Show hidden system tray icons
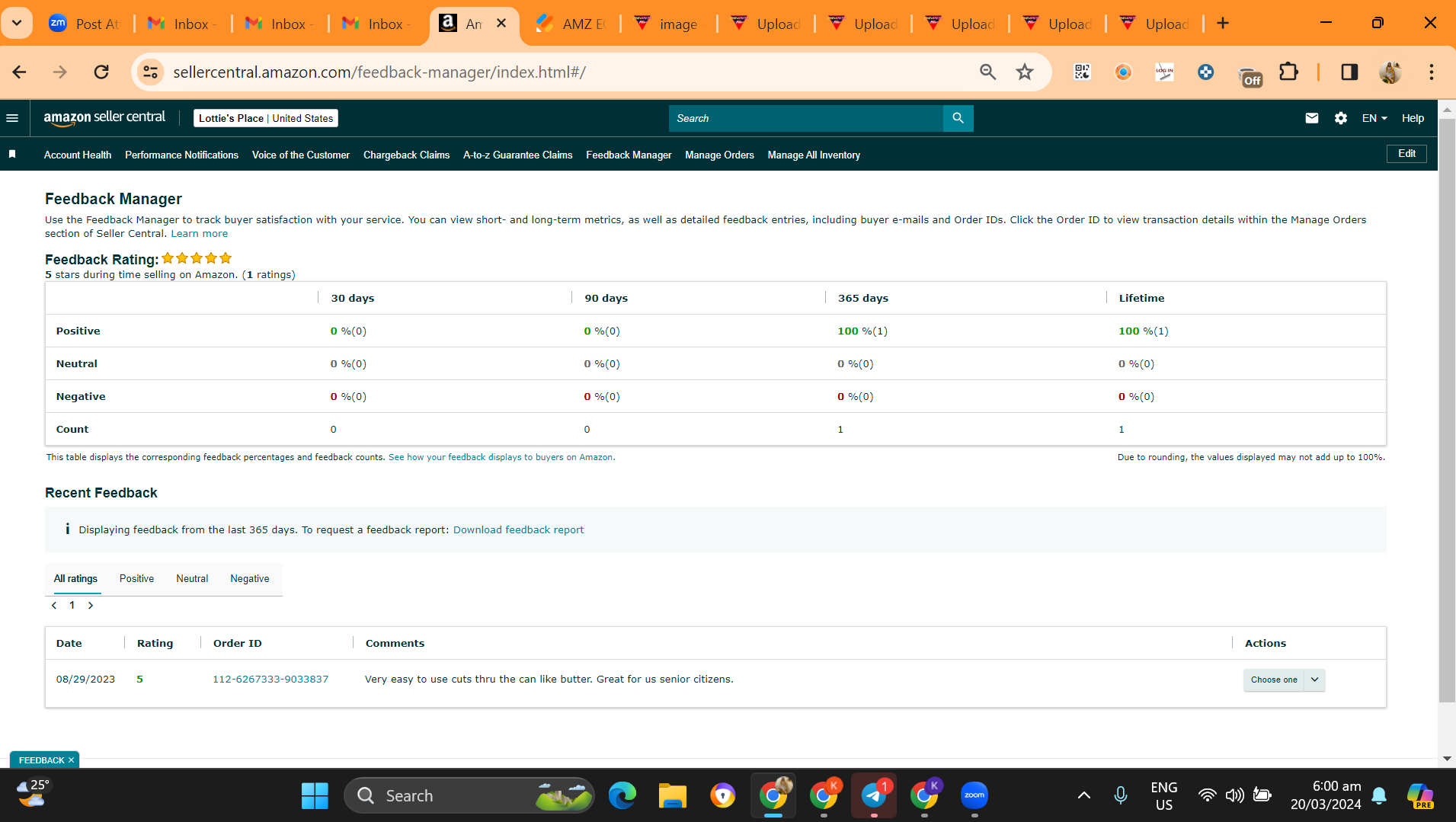This screenshot has height=822, width=1456. (x=1083, y=795)
